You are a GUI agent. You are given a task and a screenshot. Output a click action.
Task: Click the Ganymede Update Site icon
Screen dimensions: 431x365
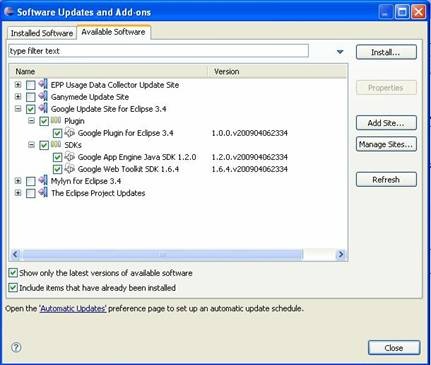click(x=43, y=96)
